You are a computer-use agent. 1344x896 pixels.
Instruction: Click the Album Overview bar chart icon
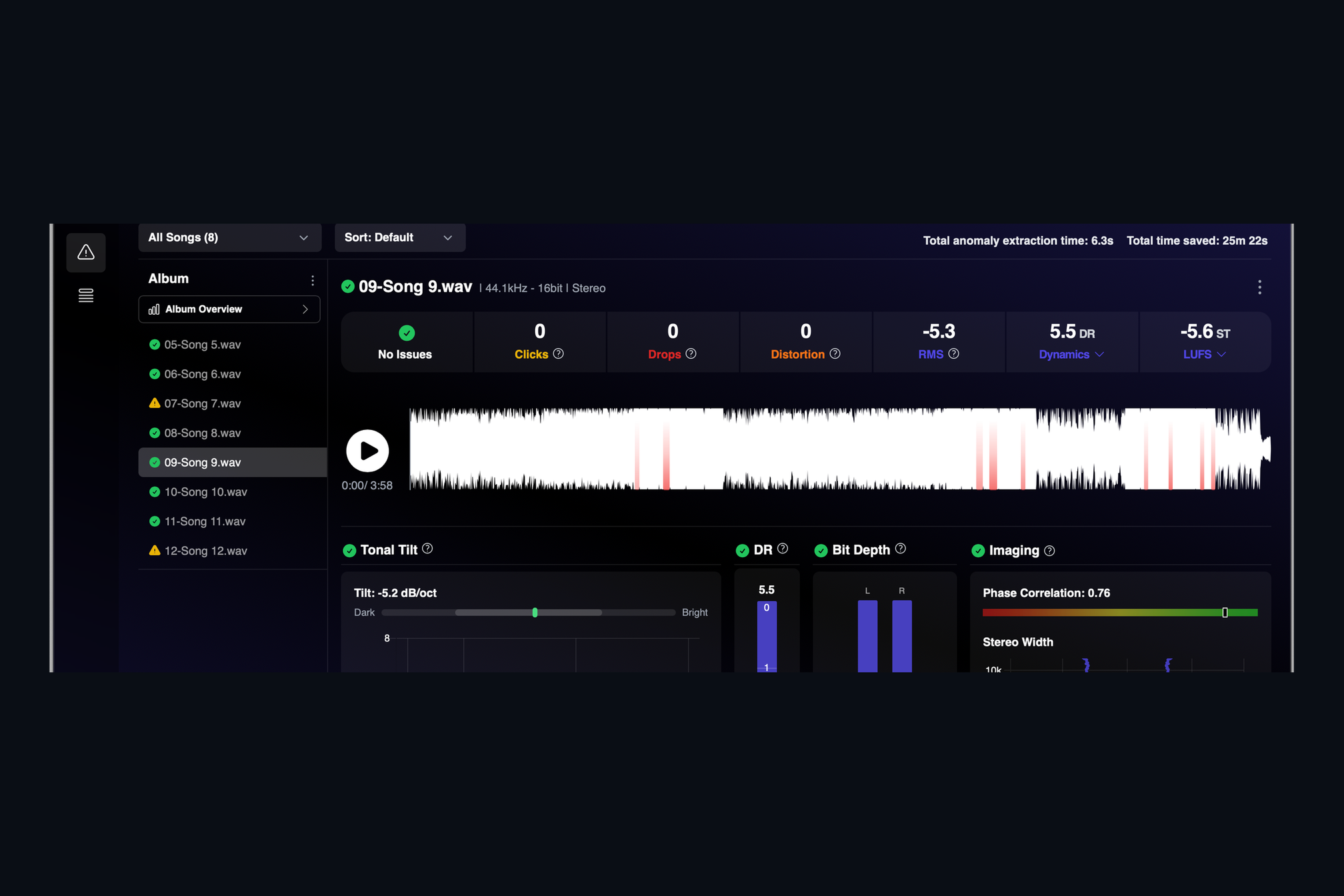point(154,309)
